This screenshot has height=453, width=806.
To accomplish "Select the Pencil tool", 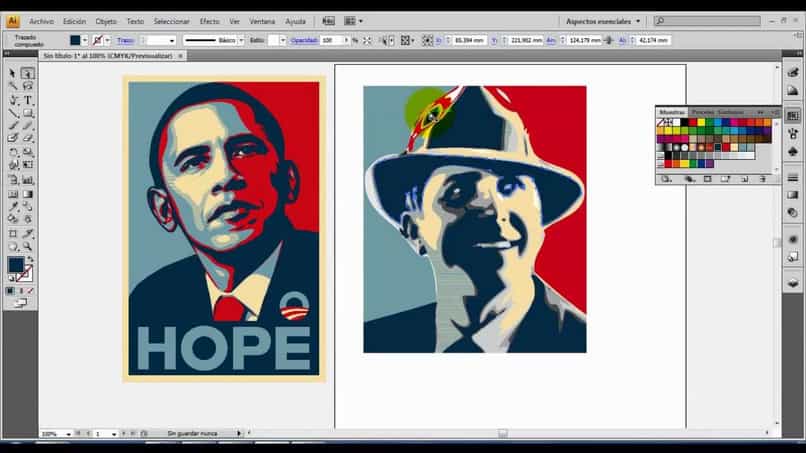I will [28, 126].
